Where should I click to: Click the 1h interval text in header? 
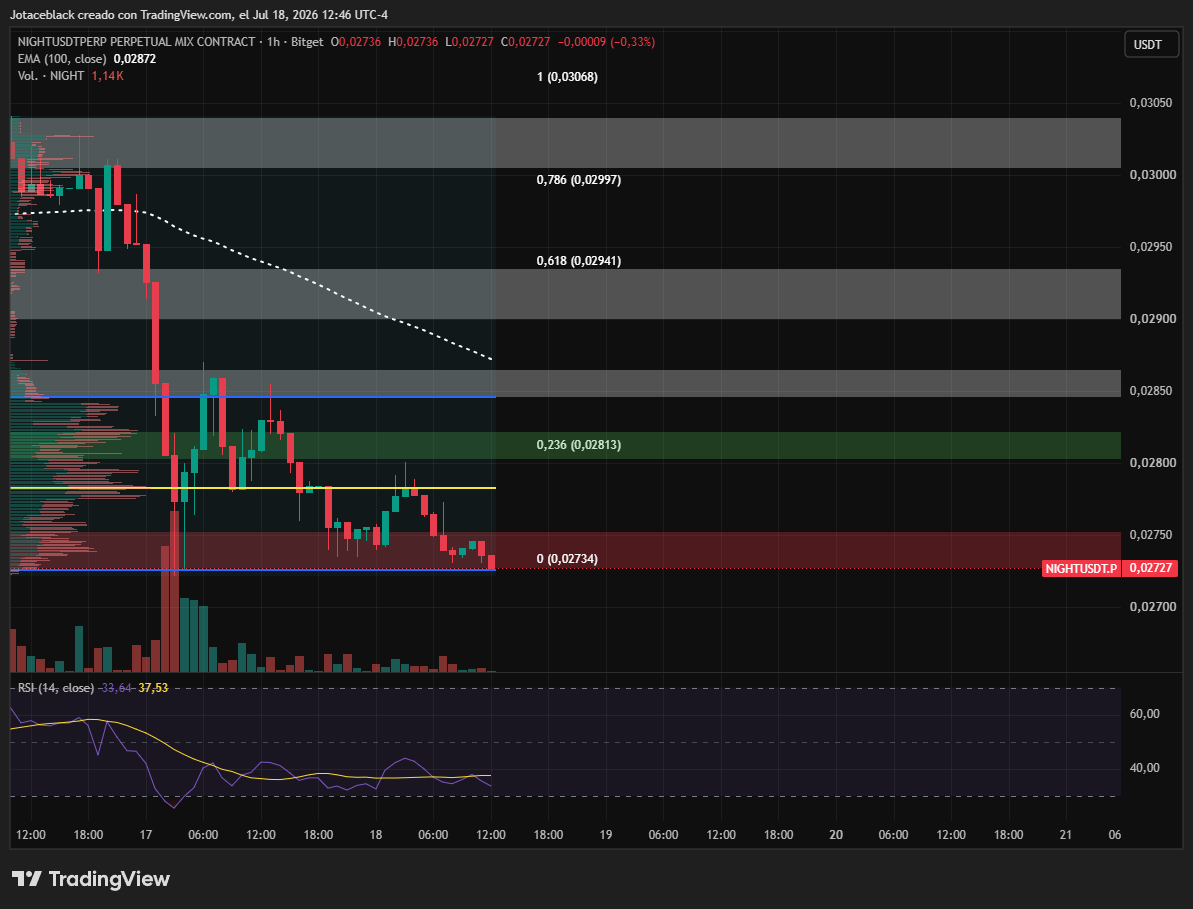pos(273,42)
